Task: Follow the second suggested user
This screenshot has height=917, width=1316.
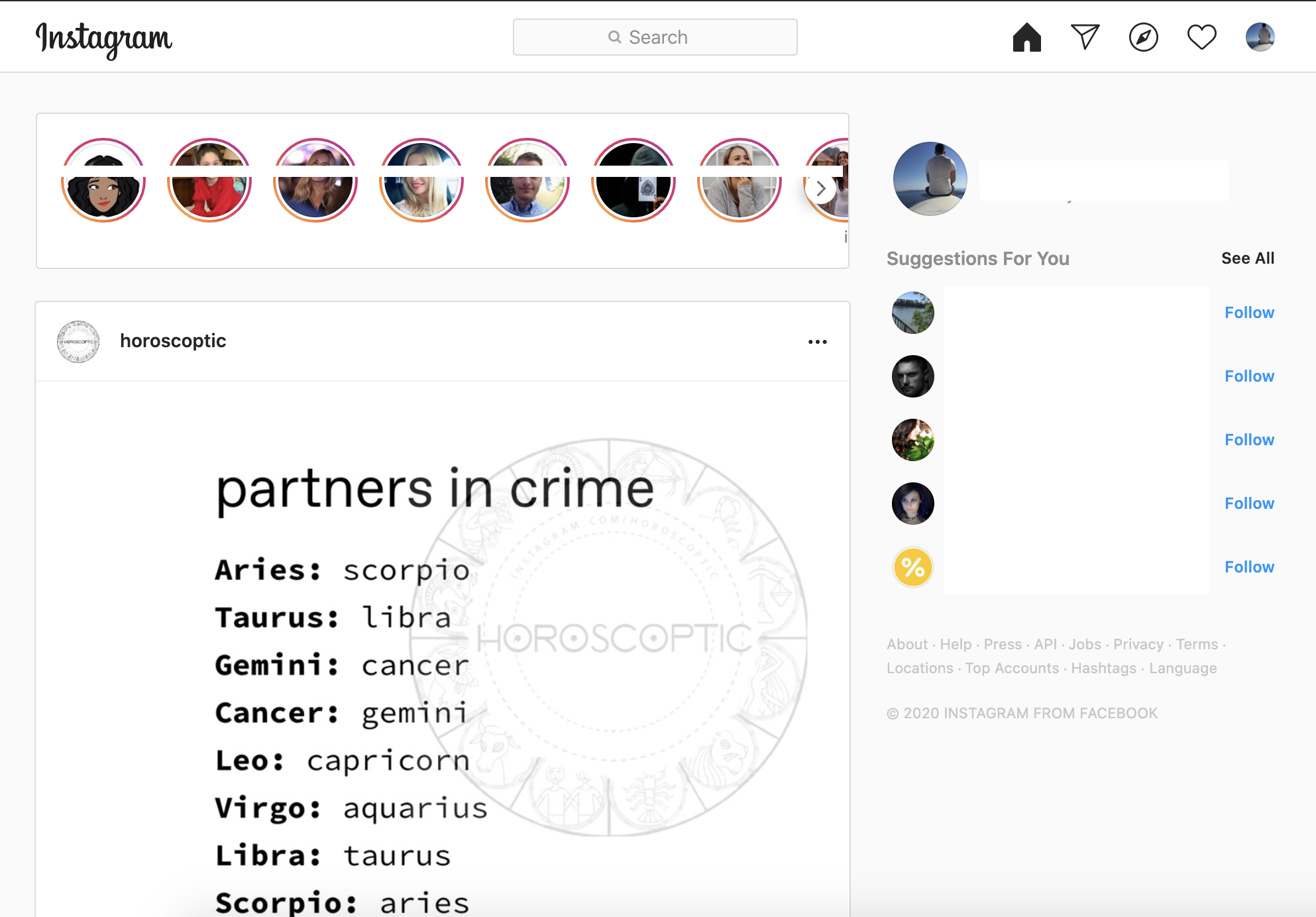Action: point(1248,375)
